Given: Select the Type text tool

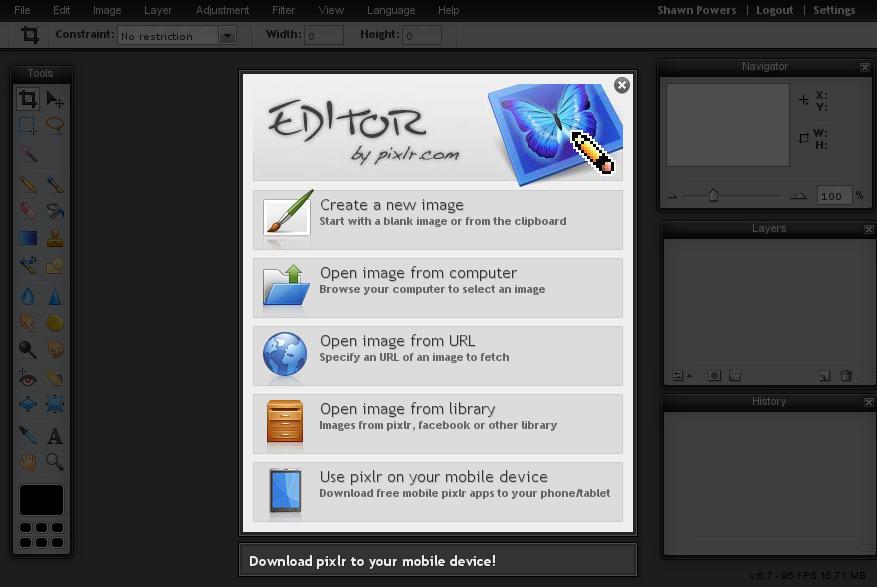Looking at the screenshot, I should pyautogui.click(x=55, y=435).
